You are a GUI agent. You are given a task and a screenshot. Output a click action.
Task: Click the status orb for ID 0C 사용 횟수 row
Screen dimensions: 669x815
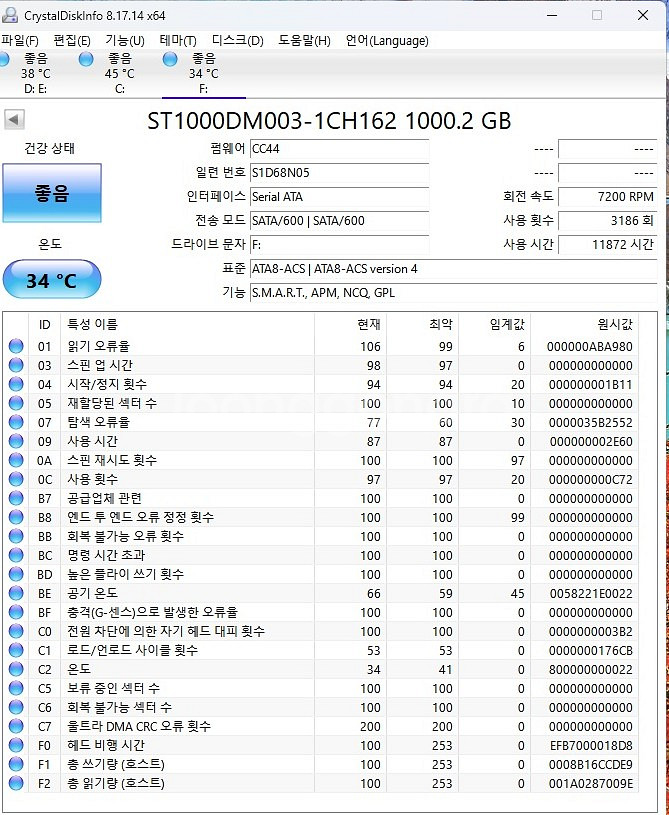click(x=16, y=479)
